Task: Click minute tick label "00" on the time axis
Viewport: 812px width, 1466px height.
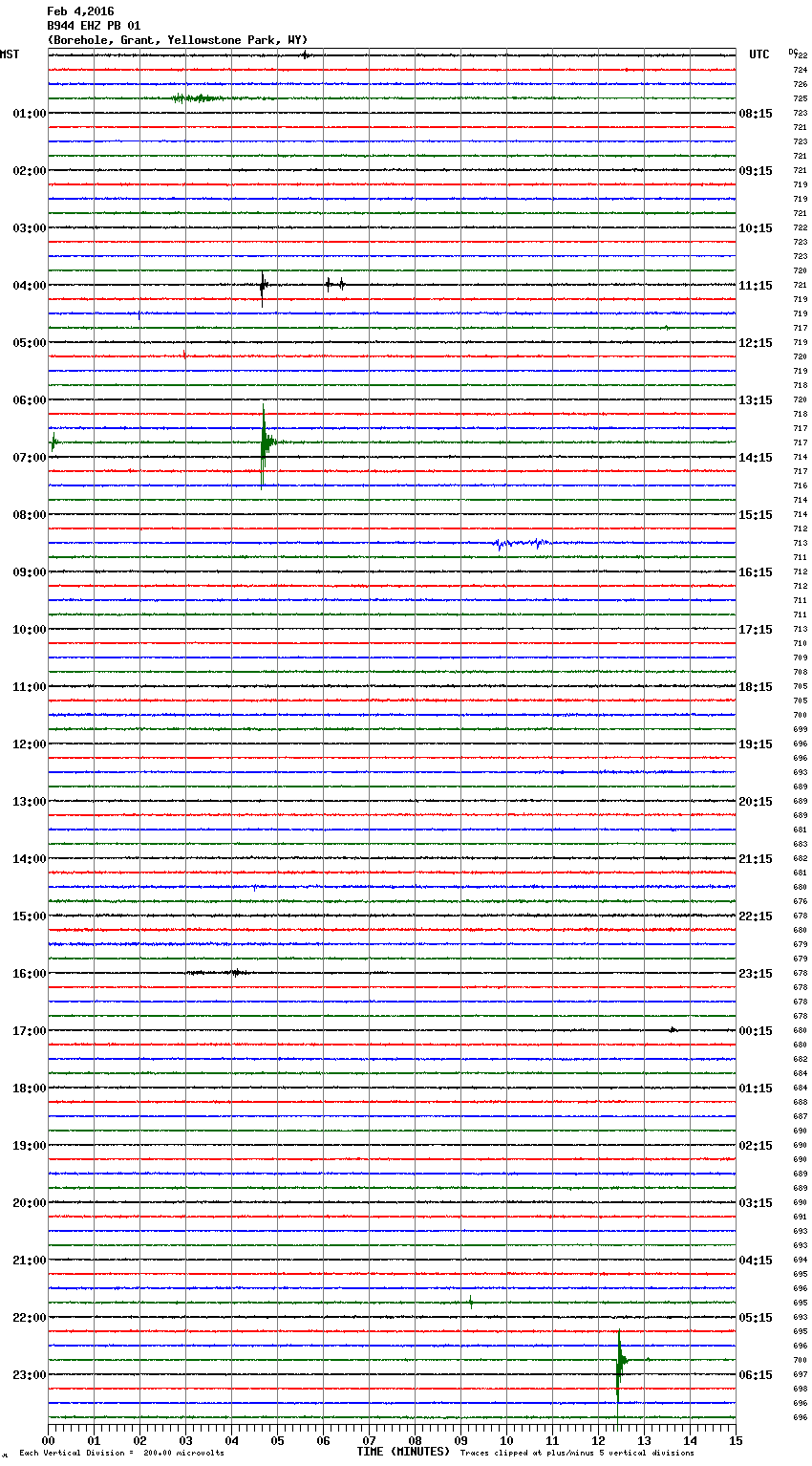Action: coord(48,1441)
